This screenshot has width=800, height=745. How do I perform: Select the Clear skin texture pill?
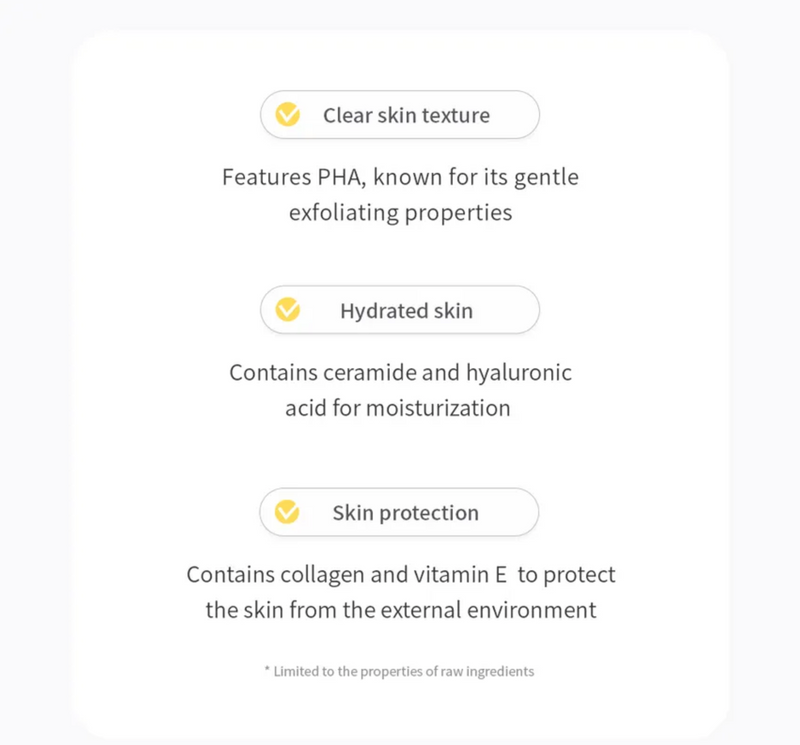click(400, 114)
